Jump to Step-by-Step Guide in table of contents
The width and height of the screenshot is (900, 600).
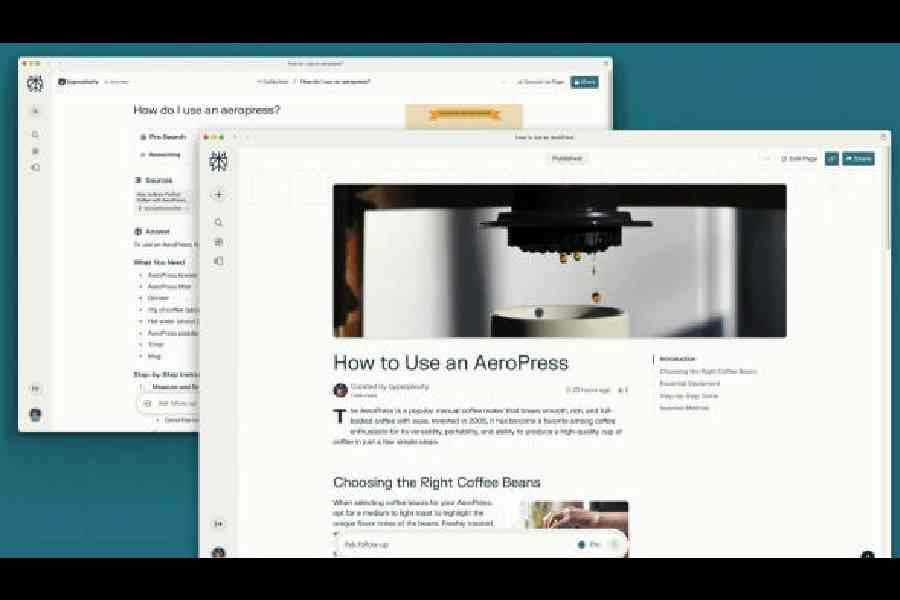pyautogui.click(x=688, y=396)
